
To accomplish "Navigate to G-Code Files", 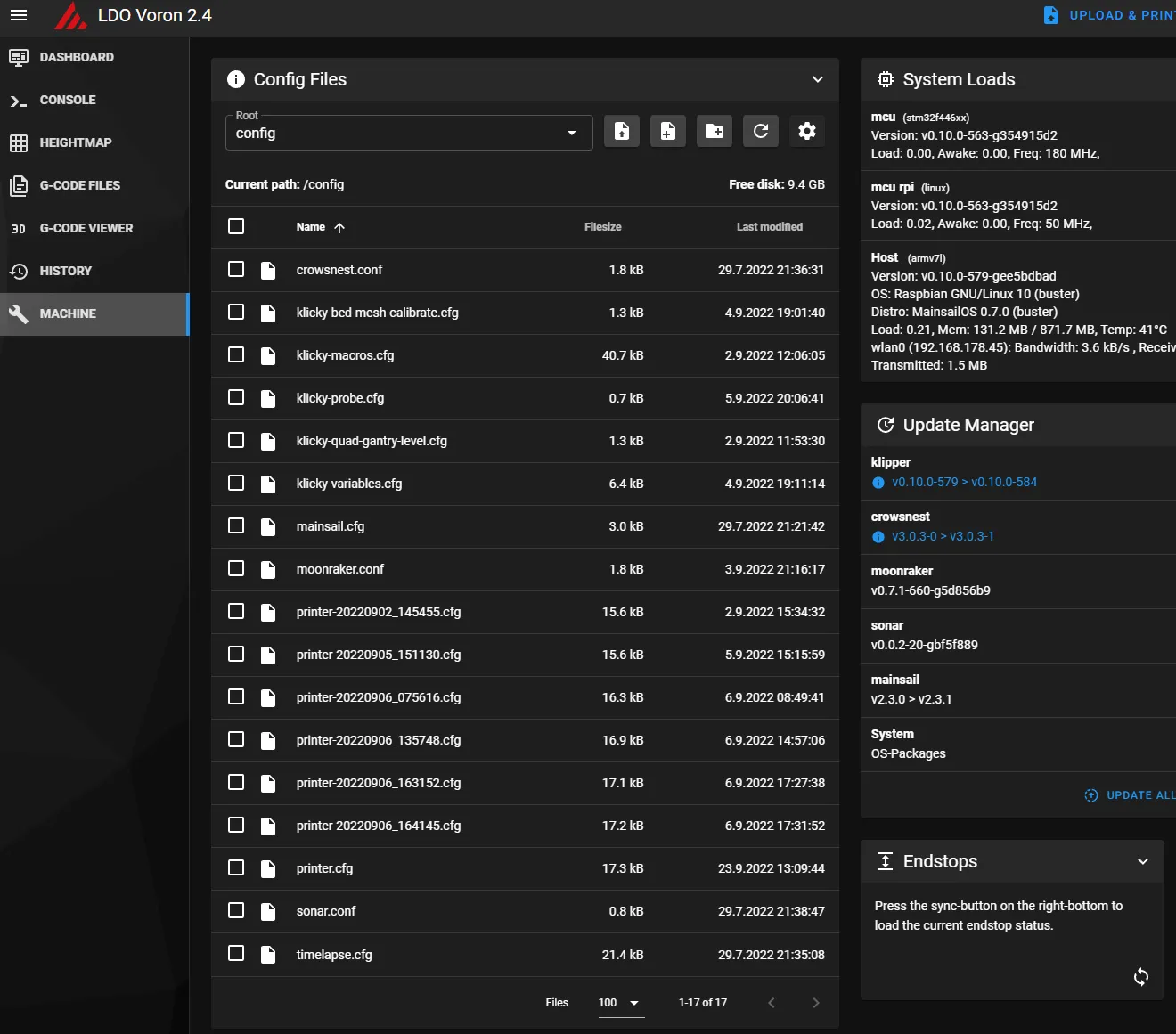I will pos(94,185).
